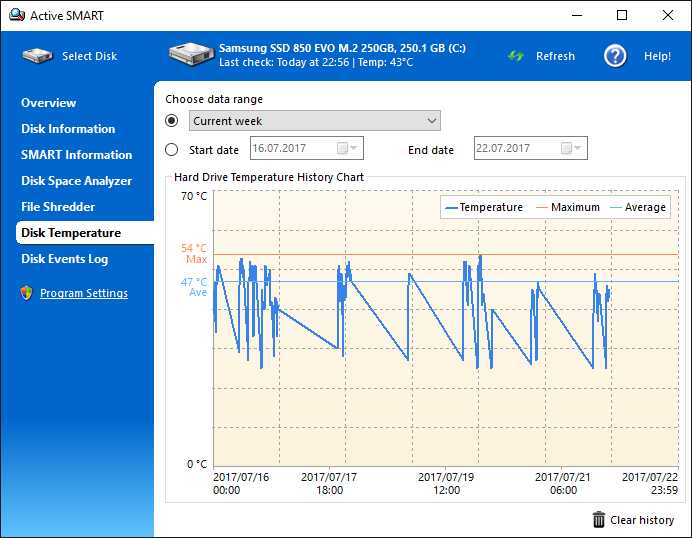Click the Program Settings shield icon

point(26,293)
